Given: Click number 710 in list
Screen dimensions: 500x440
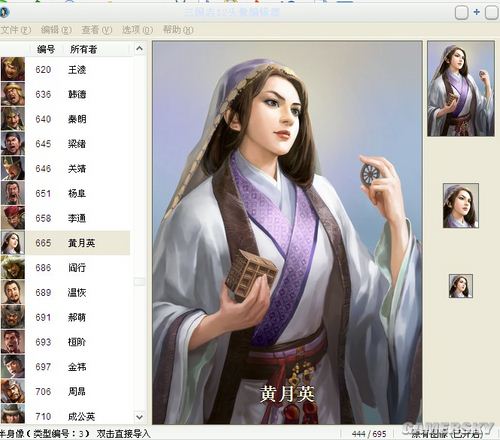Looking at the screenshot, I should point(43,416).
